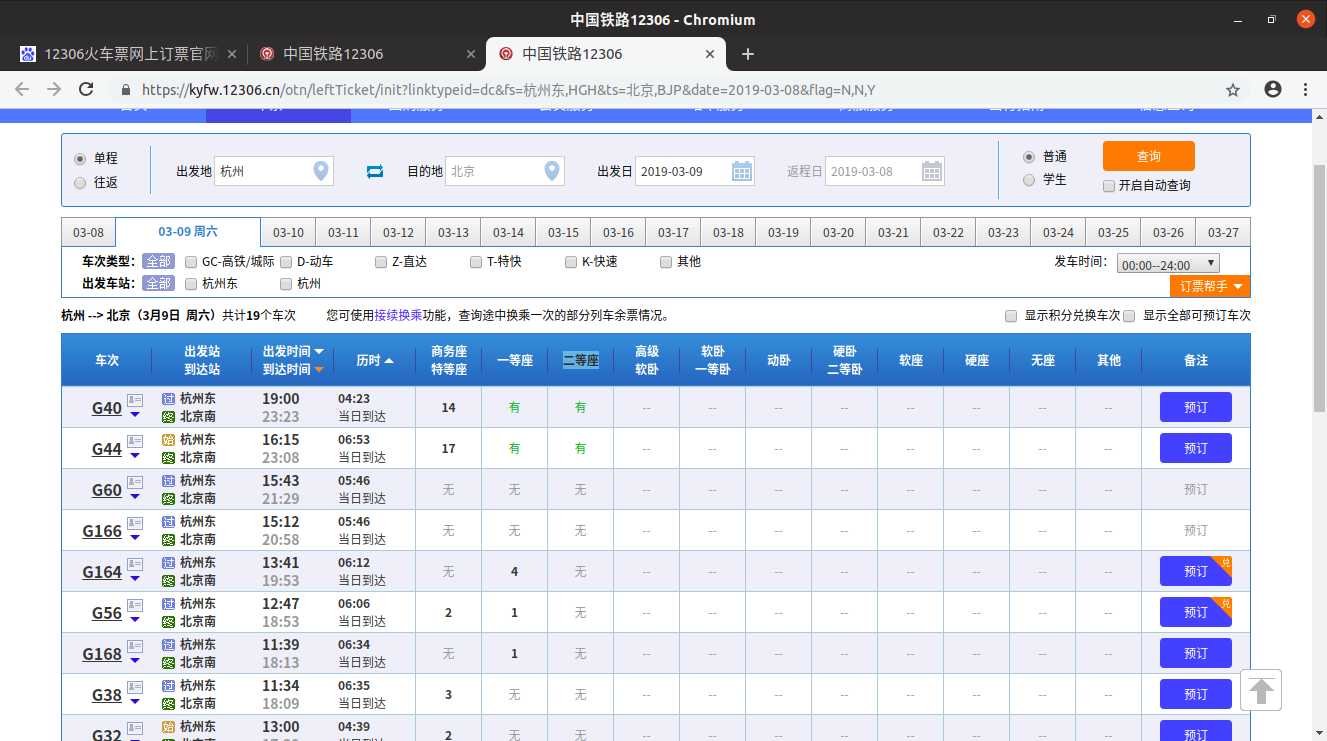
Task: Click ID card icon beside G44
Action: pos(135,441)
